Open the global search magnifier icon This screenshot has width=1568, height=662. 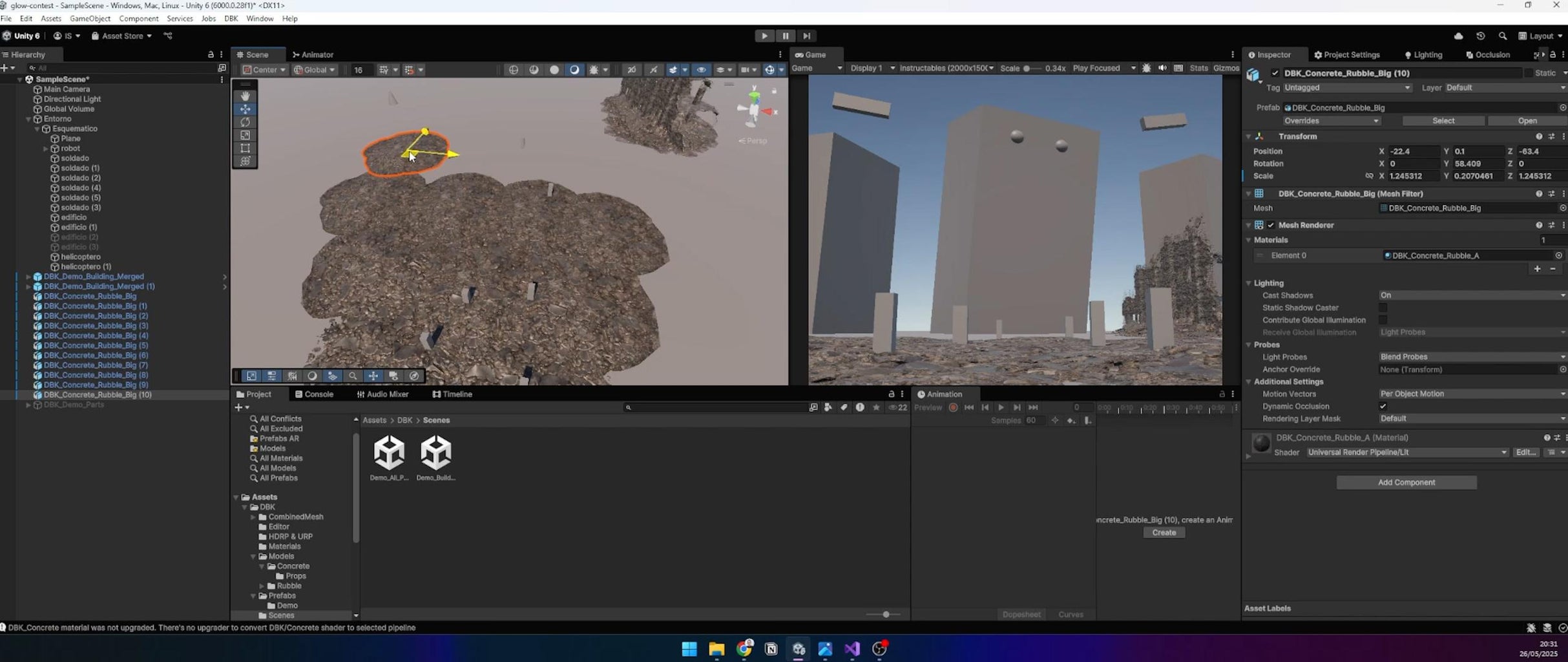click(1502, 36)
